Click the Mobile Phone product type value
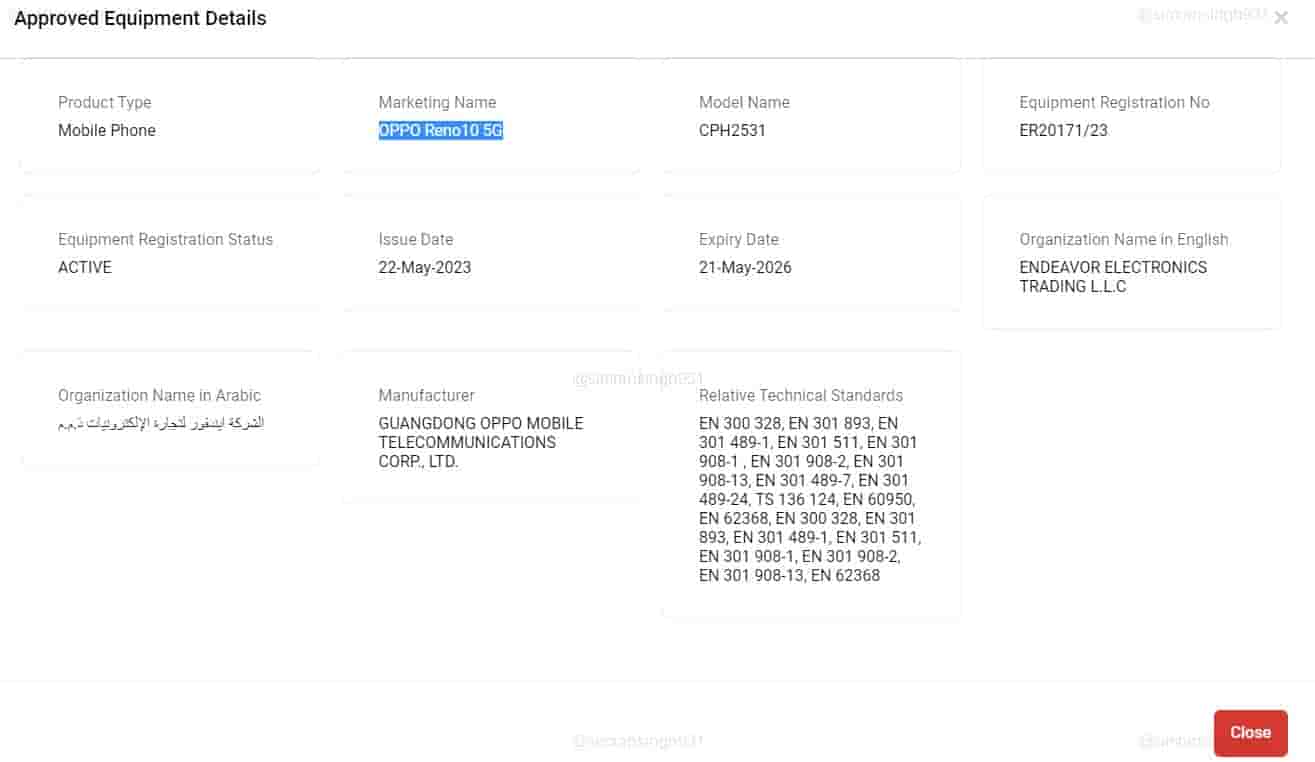This screenshot has height=762, width=1315. [x=107, y=130]
